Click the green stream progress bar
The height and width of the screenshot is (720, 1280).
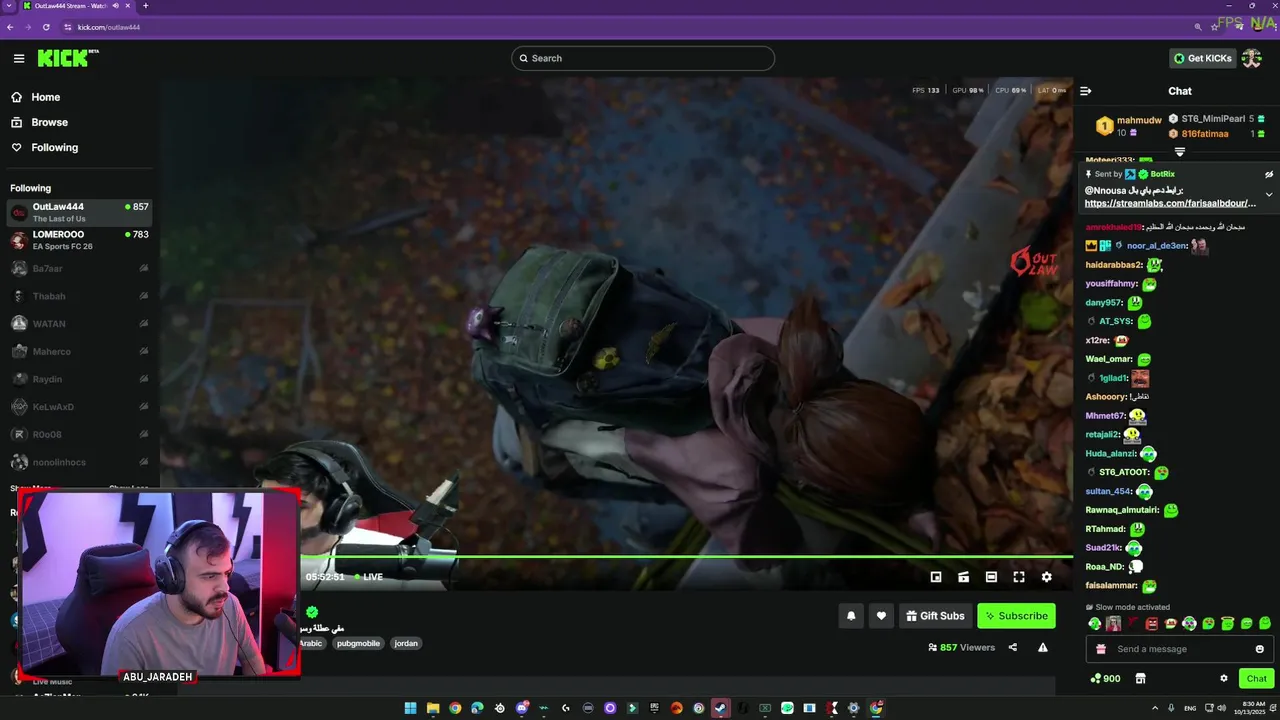[686, 556]
